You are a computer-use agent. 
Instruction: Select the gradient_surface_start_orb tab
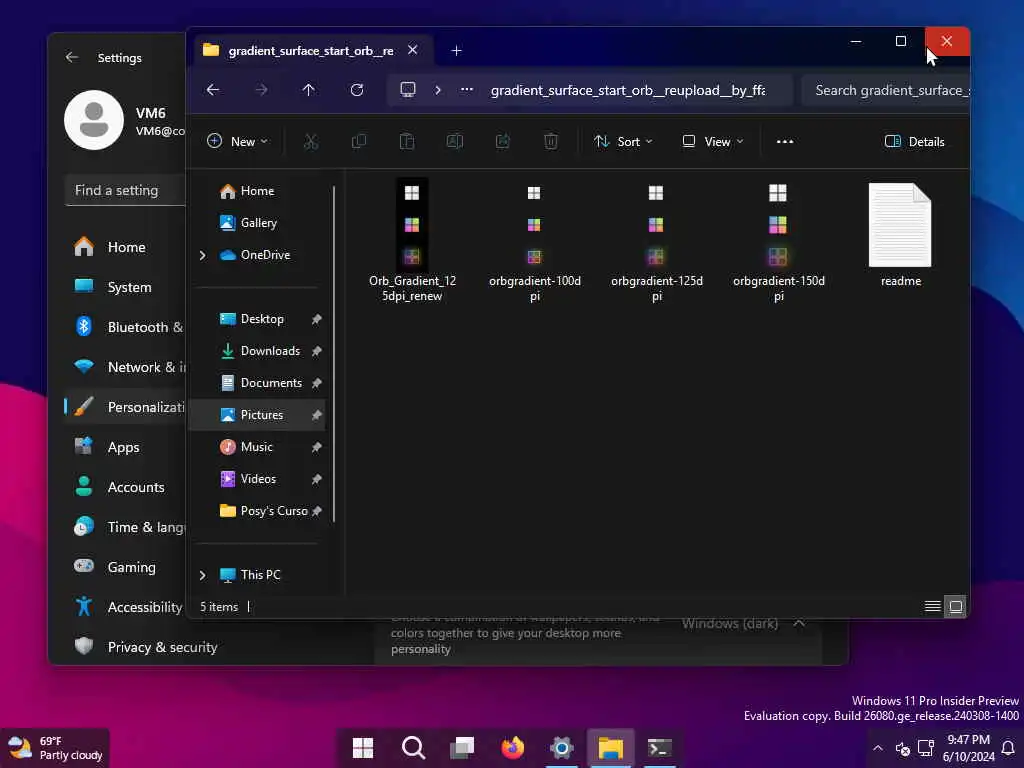(310, 50)
